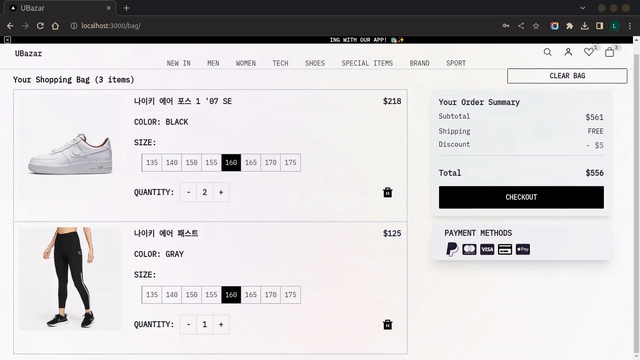The image size is (640, 360).
Task: Click the CHECKOUT button
Action: [x=521, y=197]
